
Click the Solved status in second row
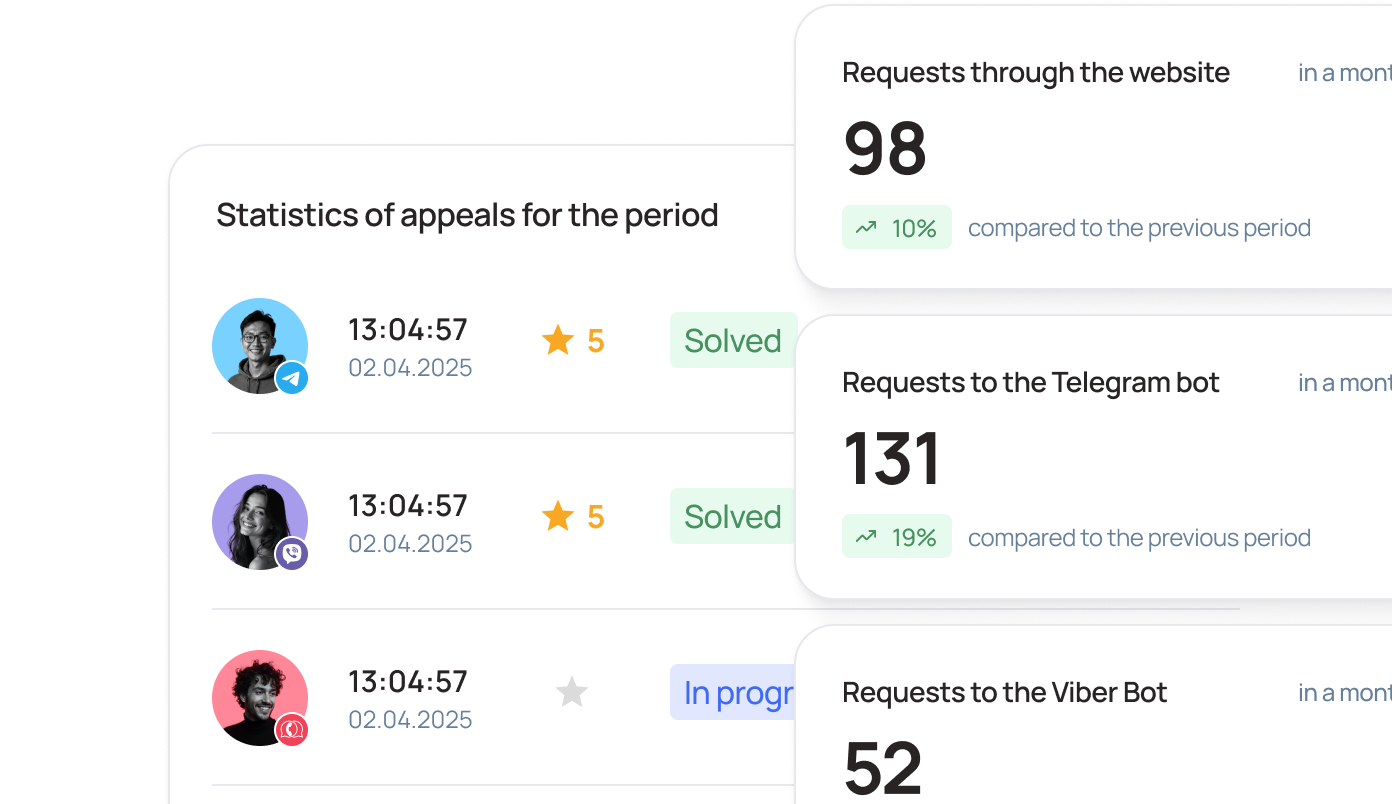[x=732, y=517]
